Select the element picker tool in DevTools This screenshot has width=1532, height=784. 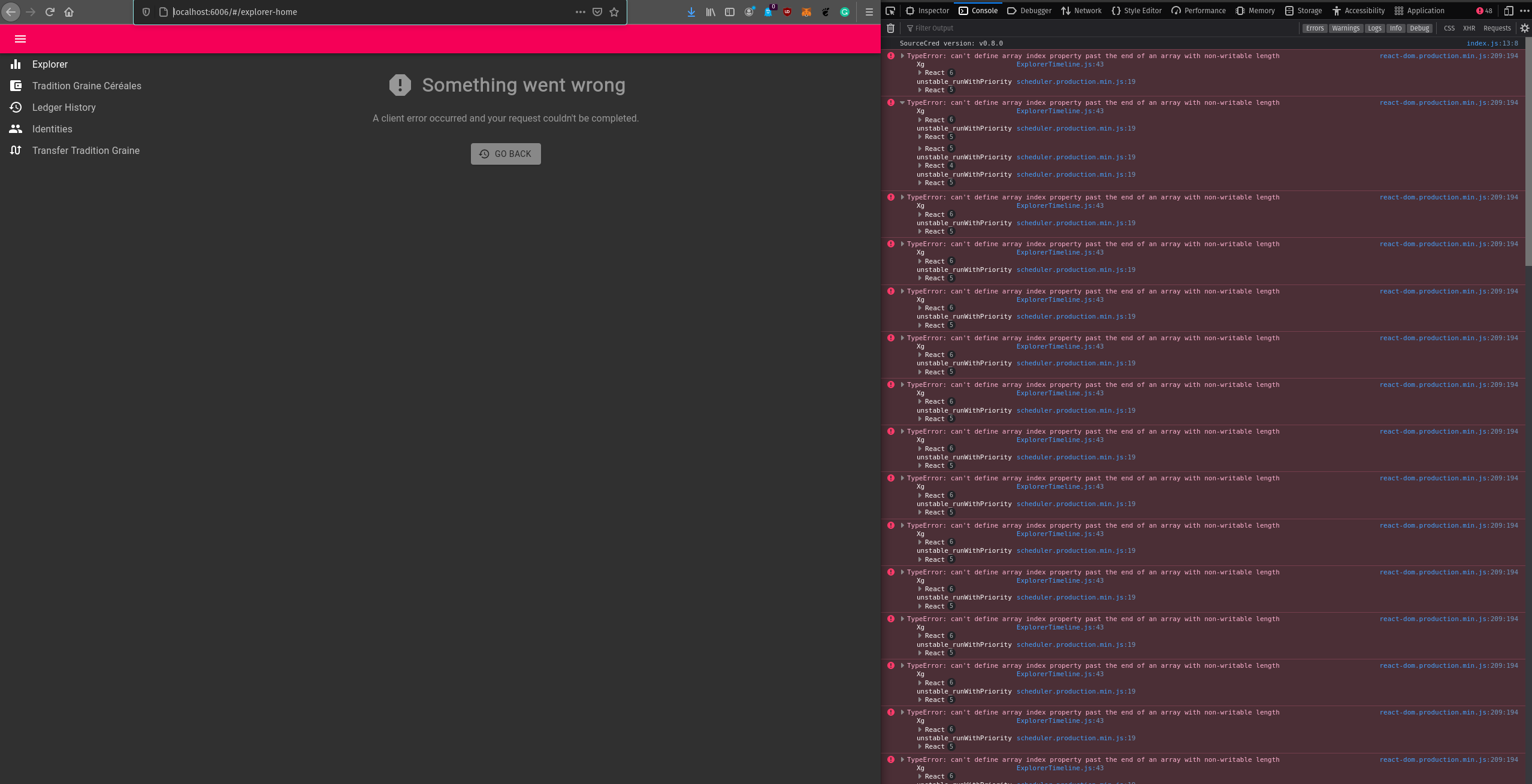891,11
